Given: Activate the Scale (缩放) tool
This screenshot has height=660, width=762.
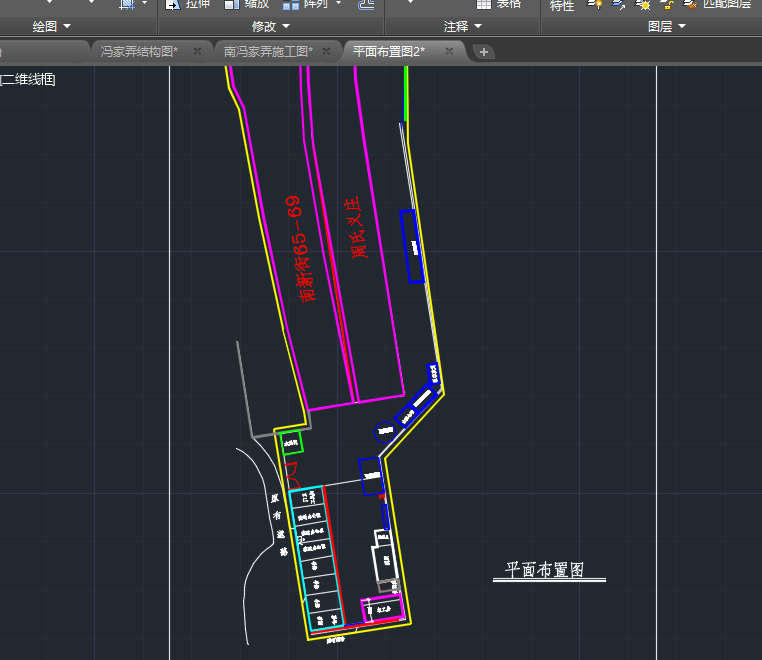Looking at the screenshot, I should (246, 4).
